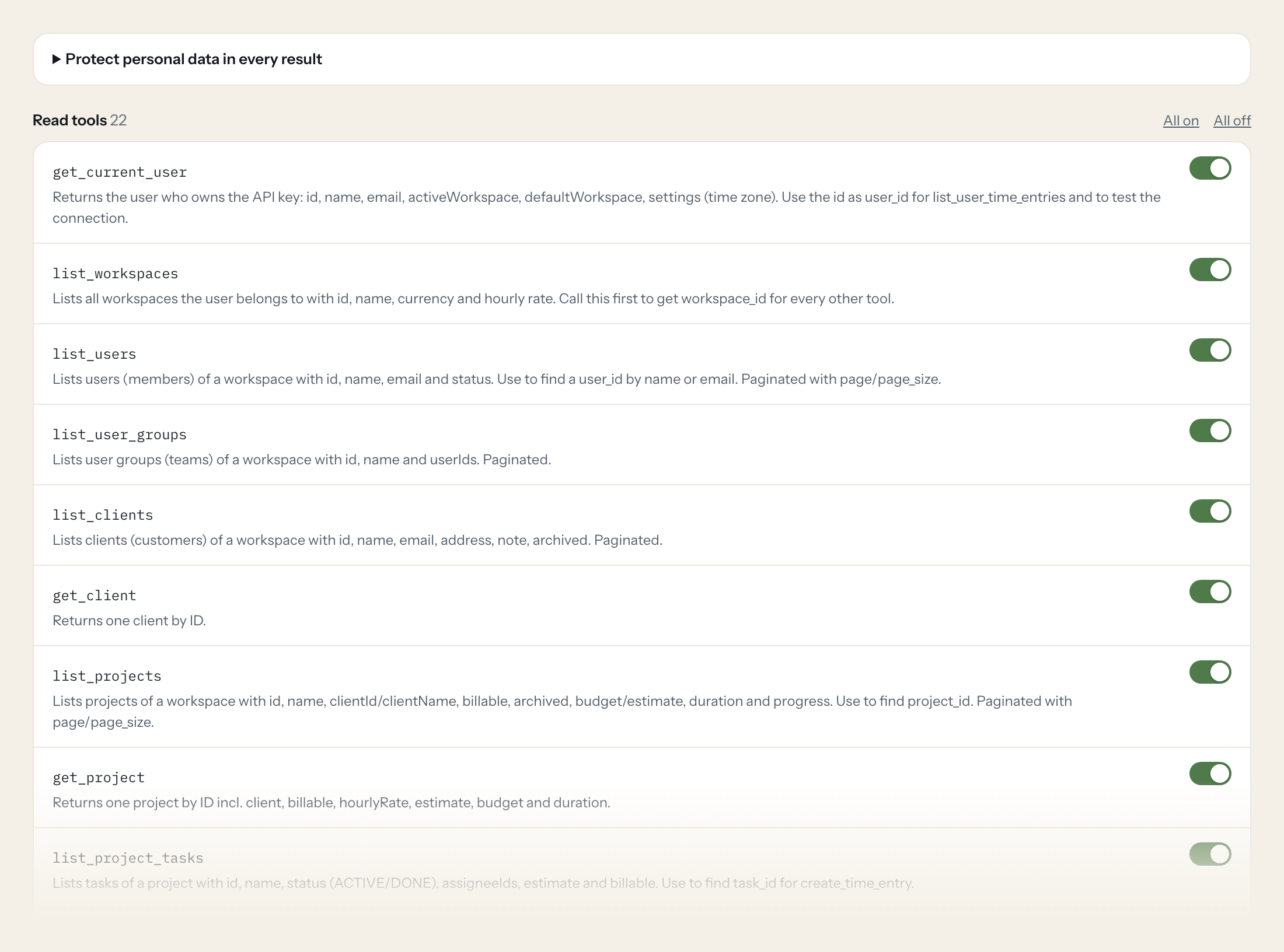
Task: Click the description starting 'Lists tasks of a project'
Action: click(x=483, y=883)
